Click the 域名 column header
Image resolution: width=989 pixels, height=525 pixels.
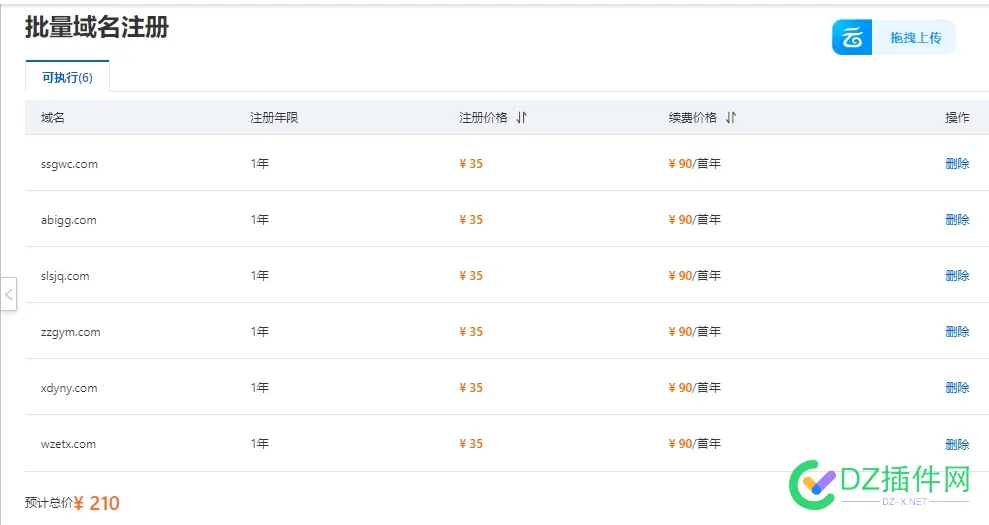[53, 118]
